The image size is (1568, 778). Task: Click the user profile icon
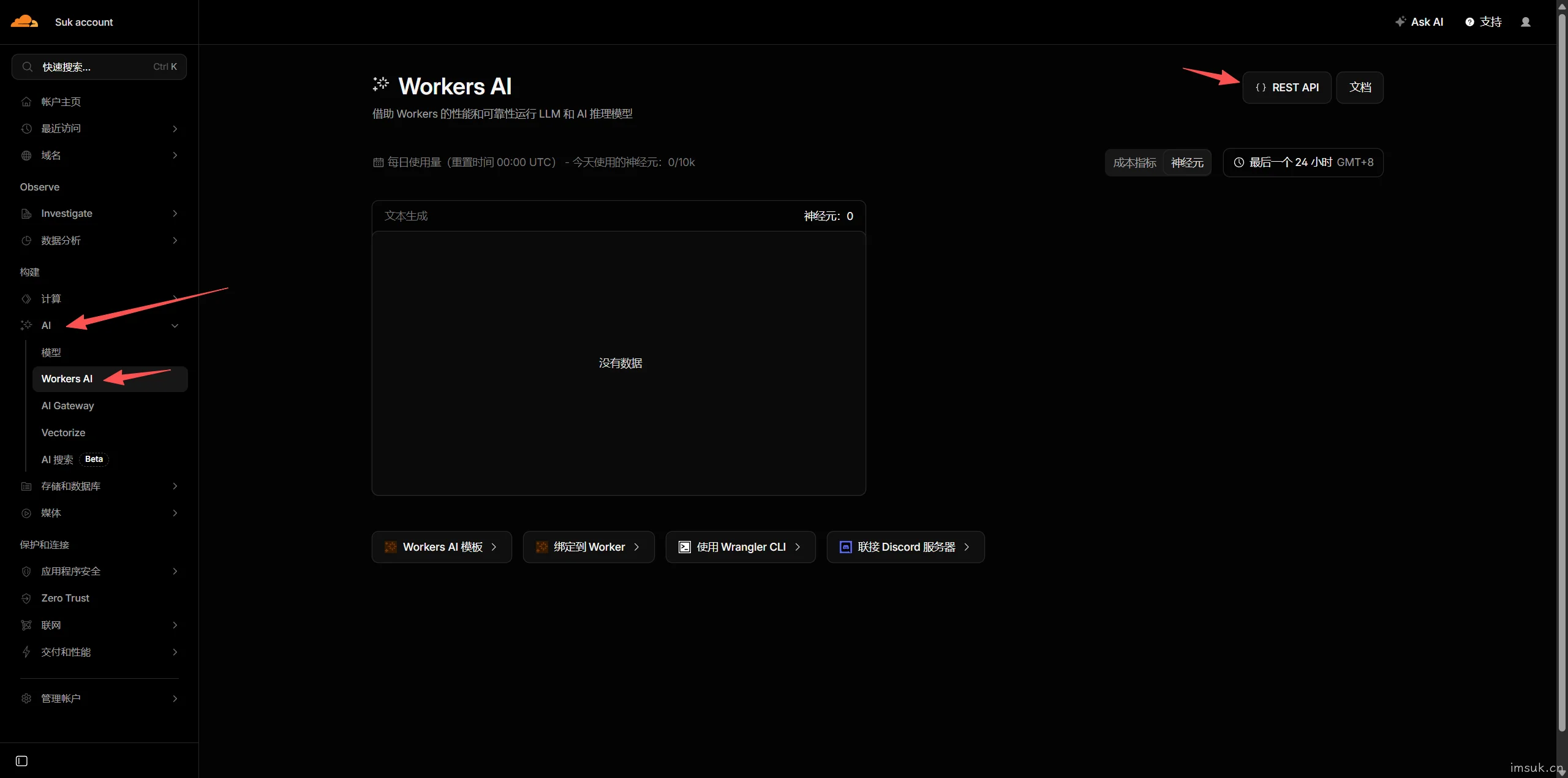pos(1526,22)
